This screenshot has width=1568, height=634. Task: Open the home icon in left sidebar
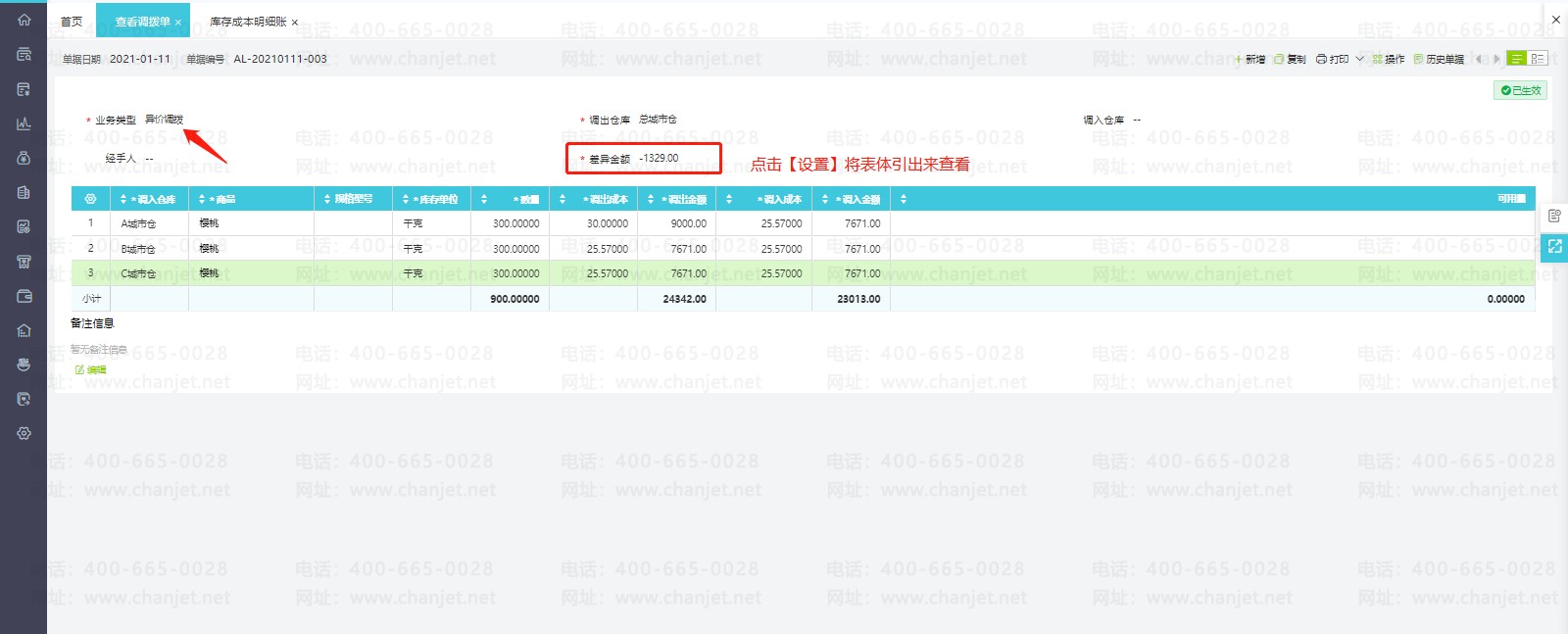coord(24,20)
